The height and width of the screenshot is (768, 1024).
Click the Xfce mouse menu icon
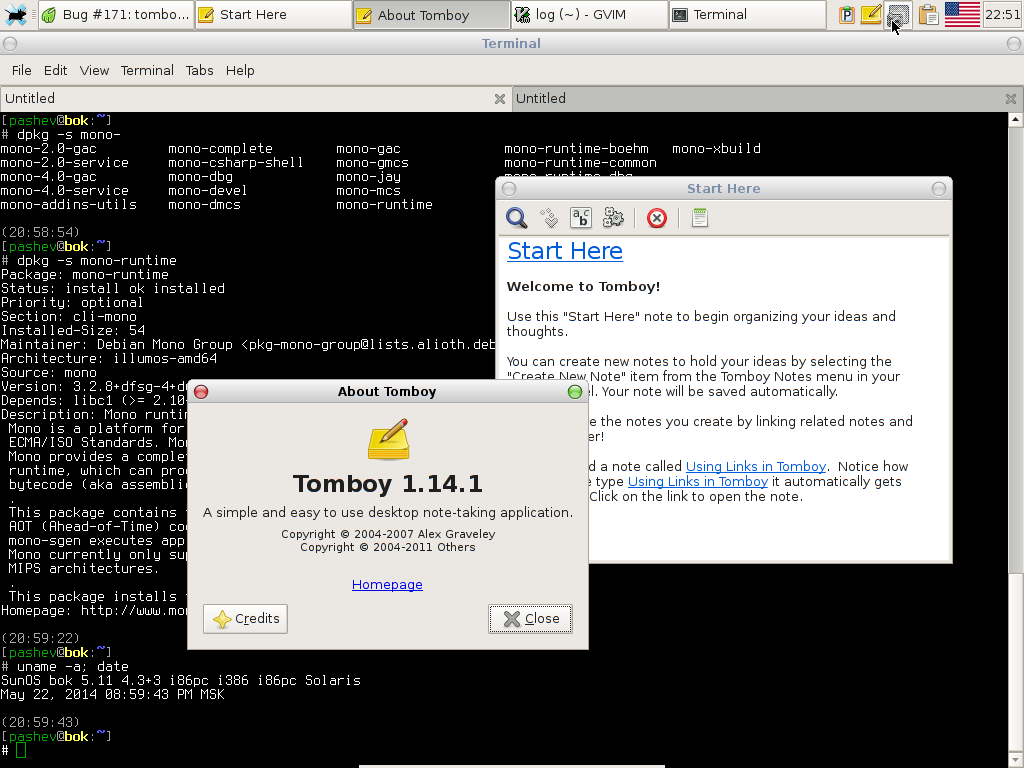tap(16, 14)
